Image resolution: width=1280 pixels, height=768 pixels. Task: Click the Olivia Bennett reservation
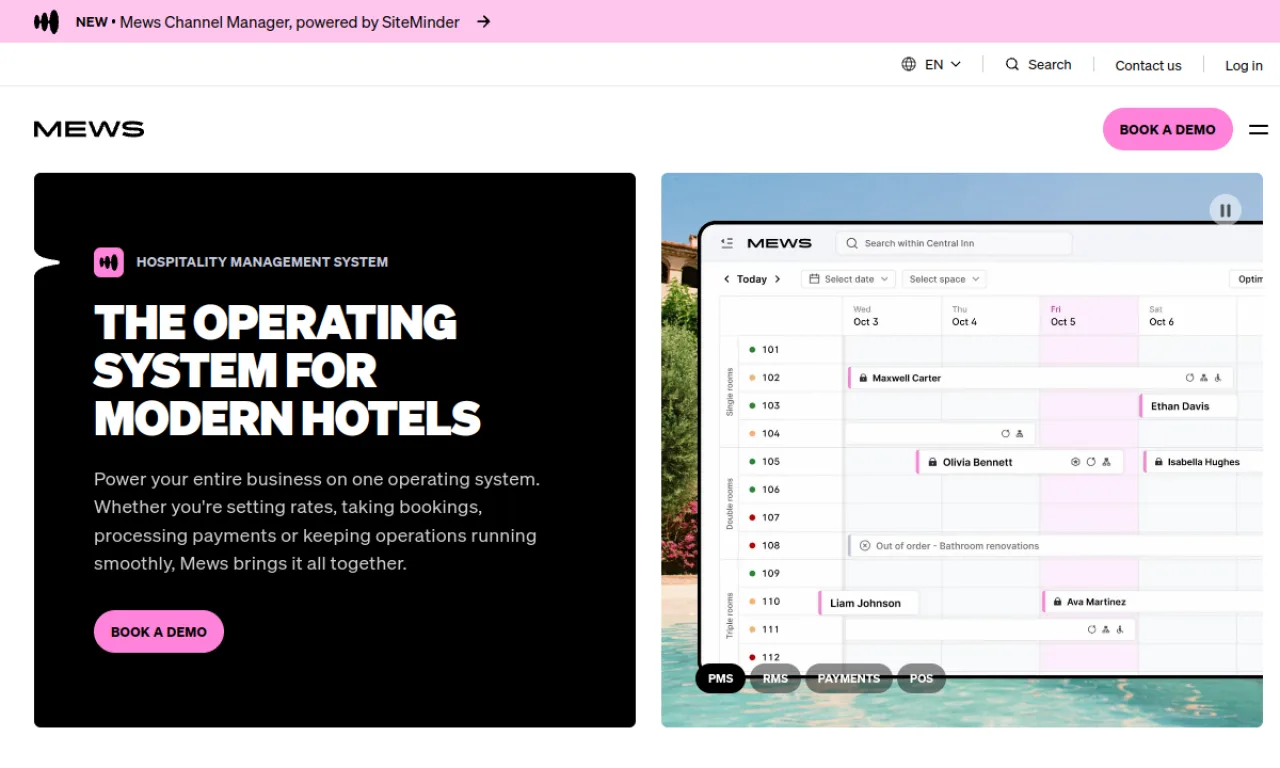(1019, 462)
